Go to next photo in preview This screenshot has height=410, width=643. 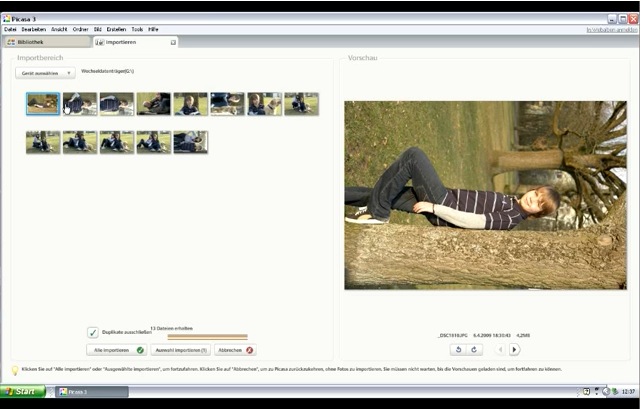click(515, 350)
